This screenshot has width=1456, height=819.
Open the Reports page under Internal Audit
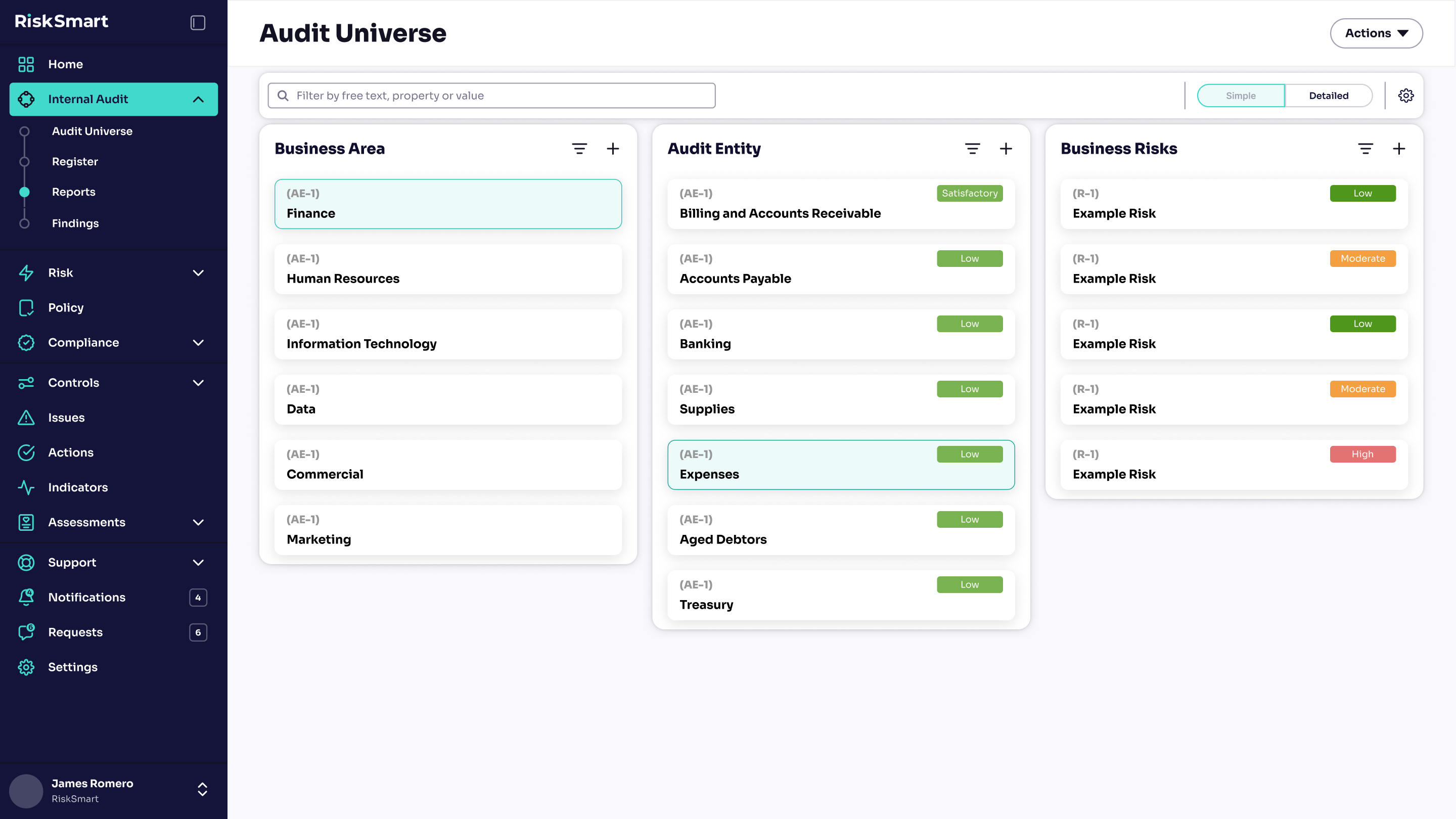point(73,192)
